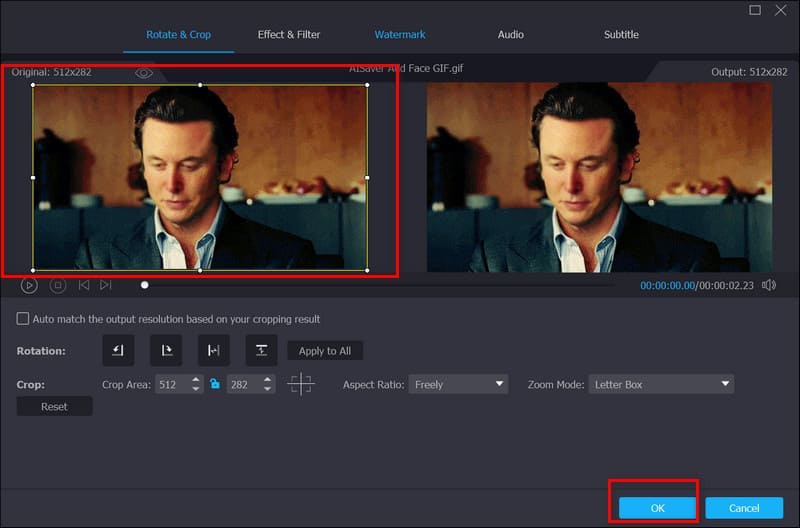
Task: Flip the video vertically
Action: click(261, 351)
